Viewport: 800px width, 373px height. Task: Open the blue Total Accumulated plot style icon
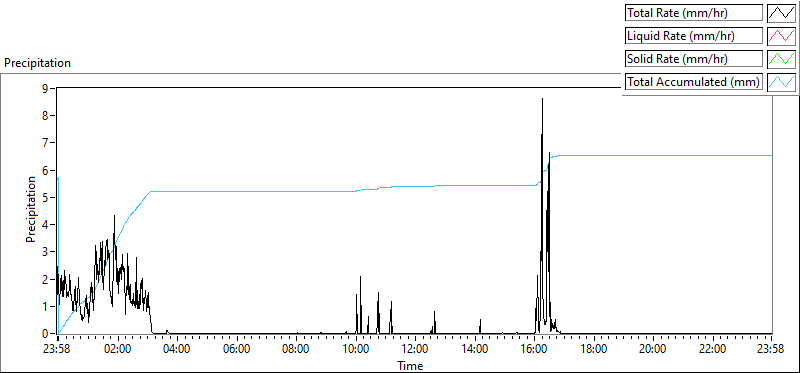782,82
